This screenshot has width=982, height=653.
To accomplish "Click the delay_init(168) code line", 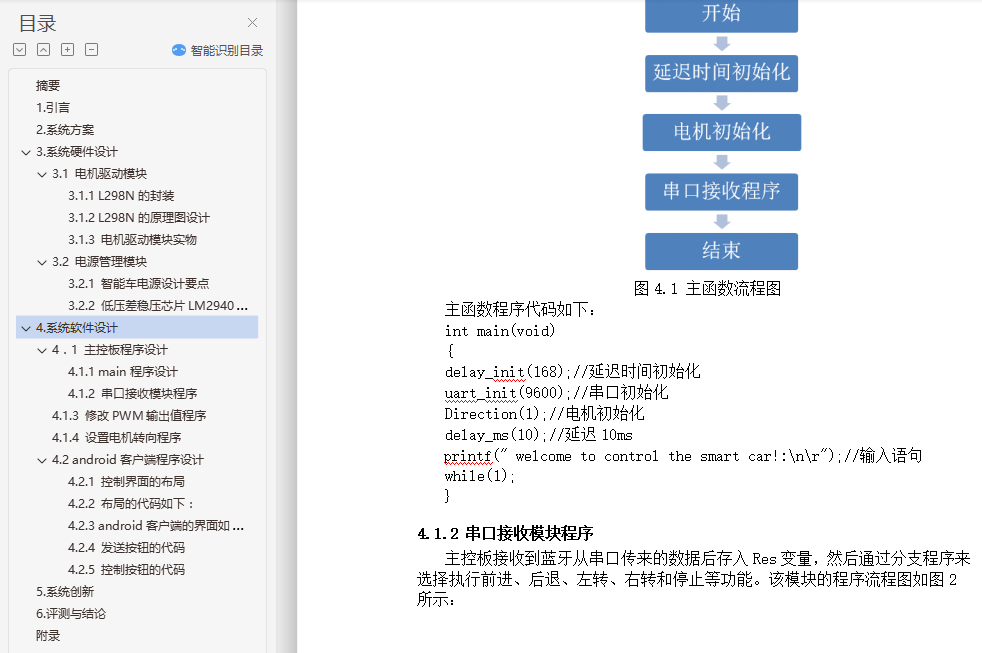I will click(x=572, y=372).
